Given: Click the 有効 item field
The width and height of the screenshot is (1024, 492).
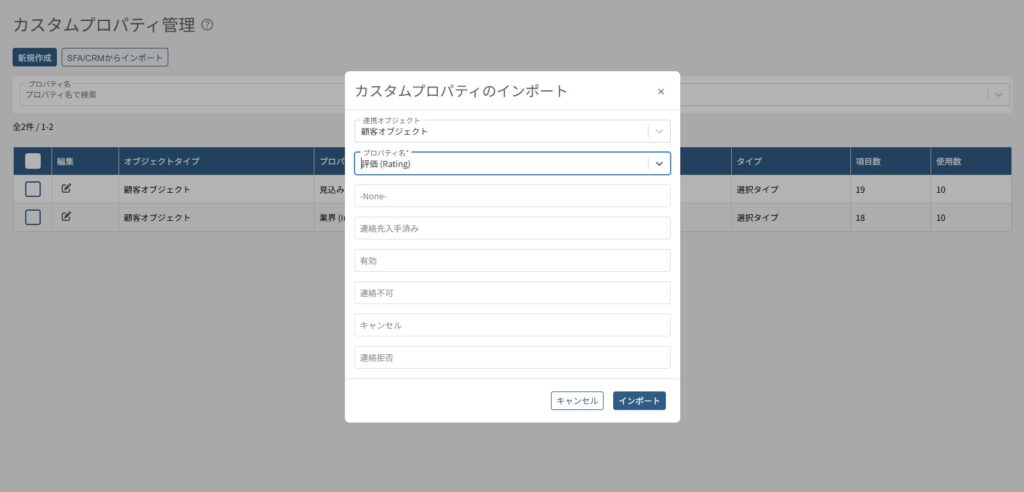Looking at the screenshot, I should (512, 260).
